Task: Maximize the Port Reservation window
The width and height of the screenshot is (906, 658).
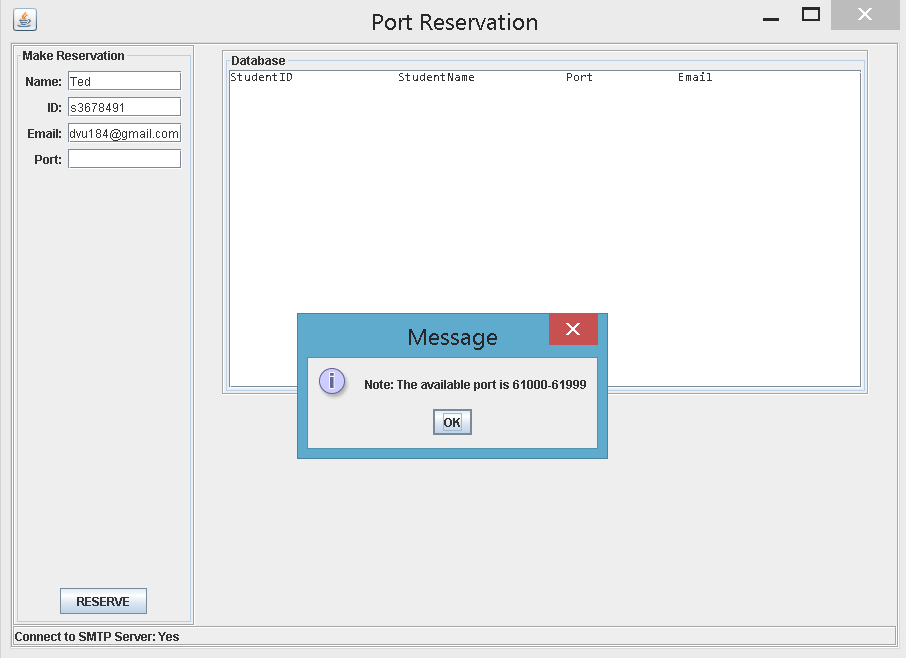Action: pyautogui.click(x=811, y=14)
